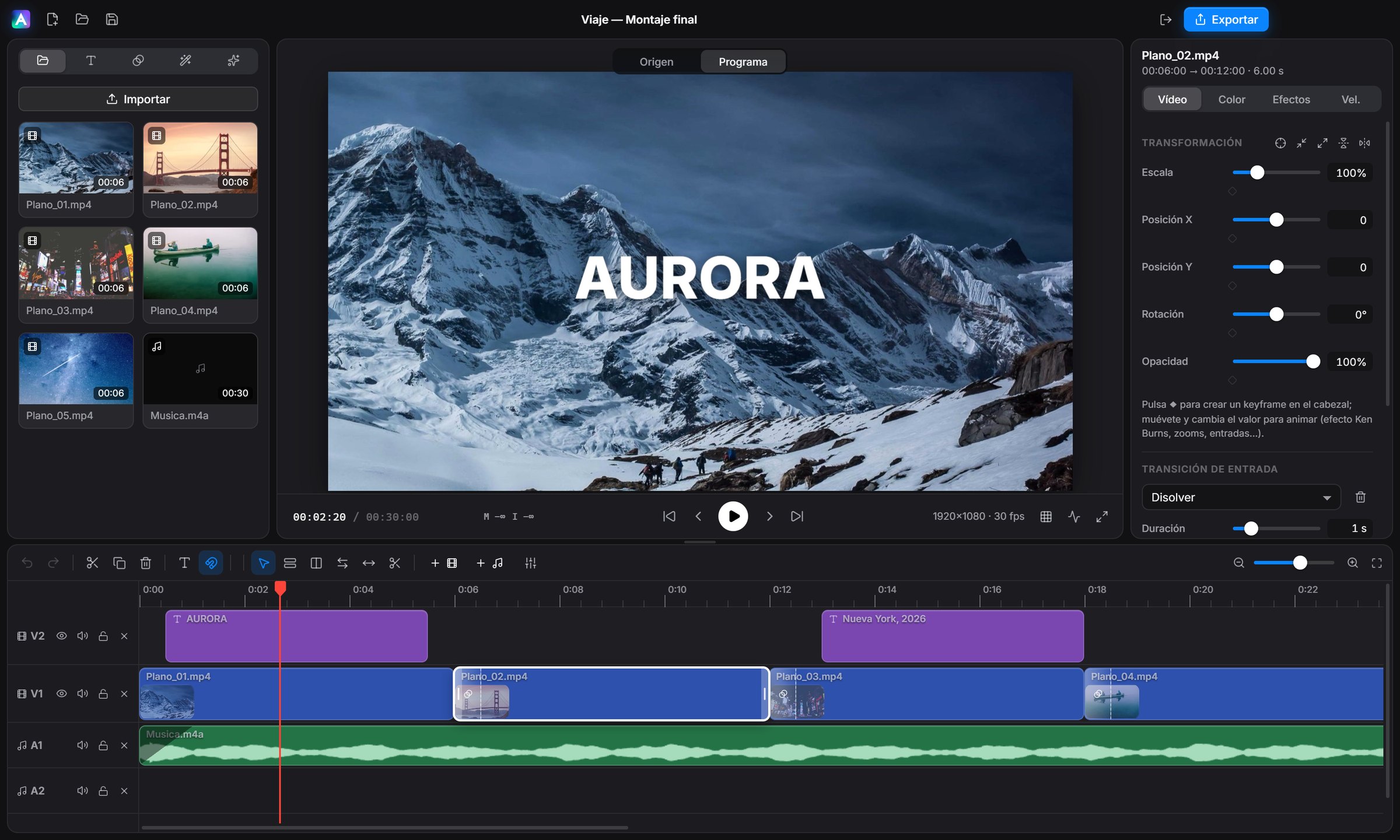Hide the V2 track with eye icon

61,636
